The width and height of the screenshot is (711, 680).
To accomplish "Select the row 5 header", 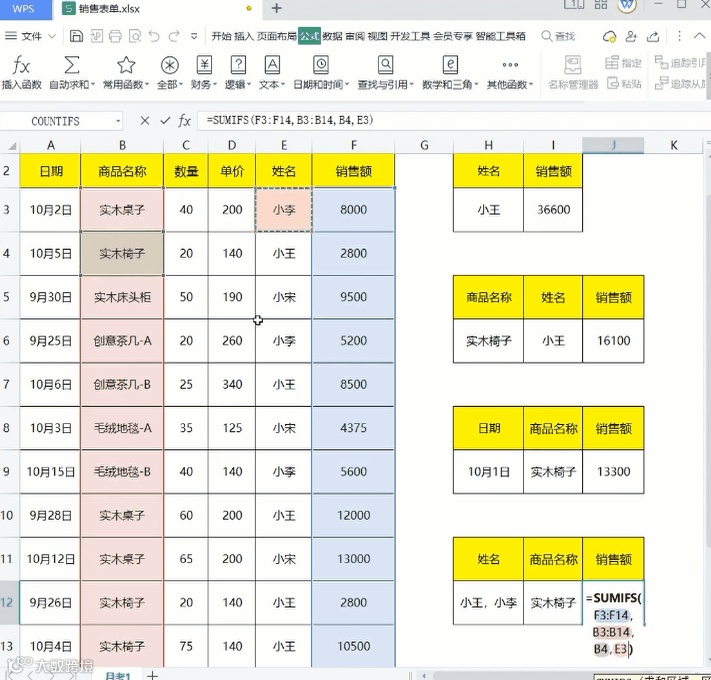I will click(x=6, y=297).
